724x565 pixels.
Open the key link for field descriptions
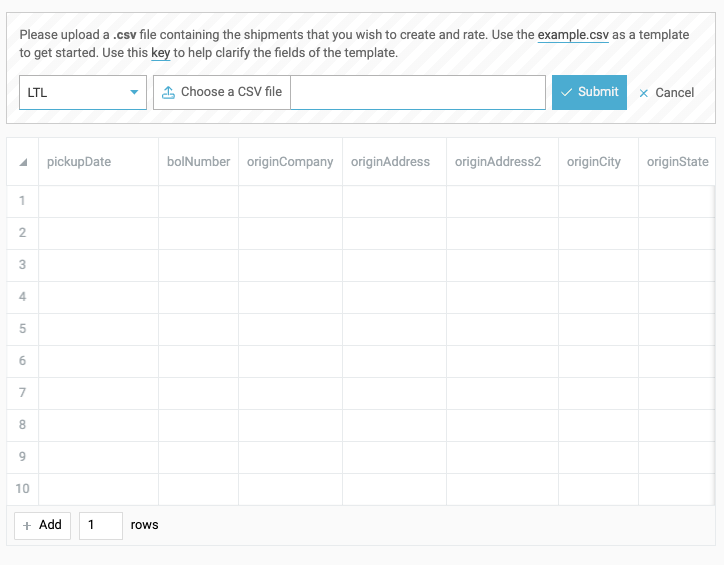(x=160, y=53)
